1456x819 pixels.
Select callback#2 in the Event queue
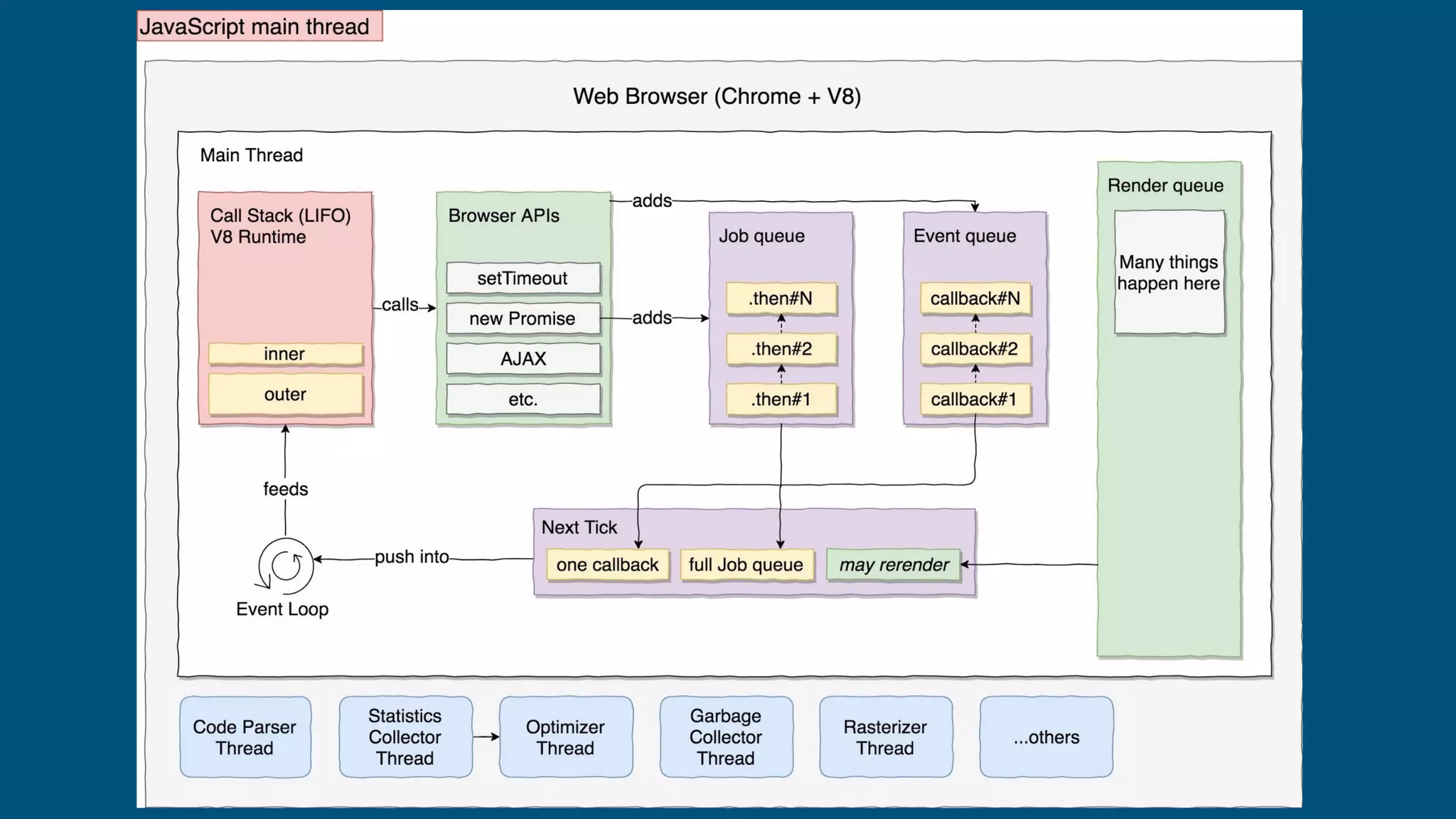[975, 349]
